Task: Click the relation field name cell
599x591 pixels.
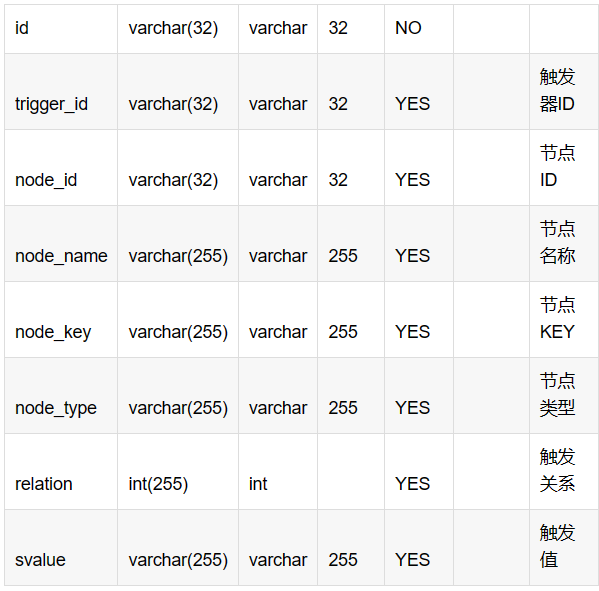Action: 61,472
